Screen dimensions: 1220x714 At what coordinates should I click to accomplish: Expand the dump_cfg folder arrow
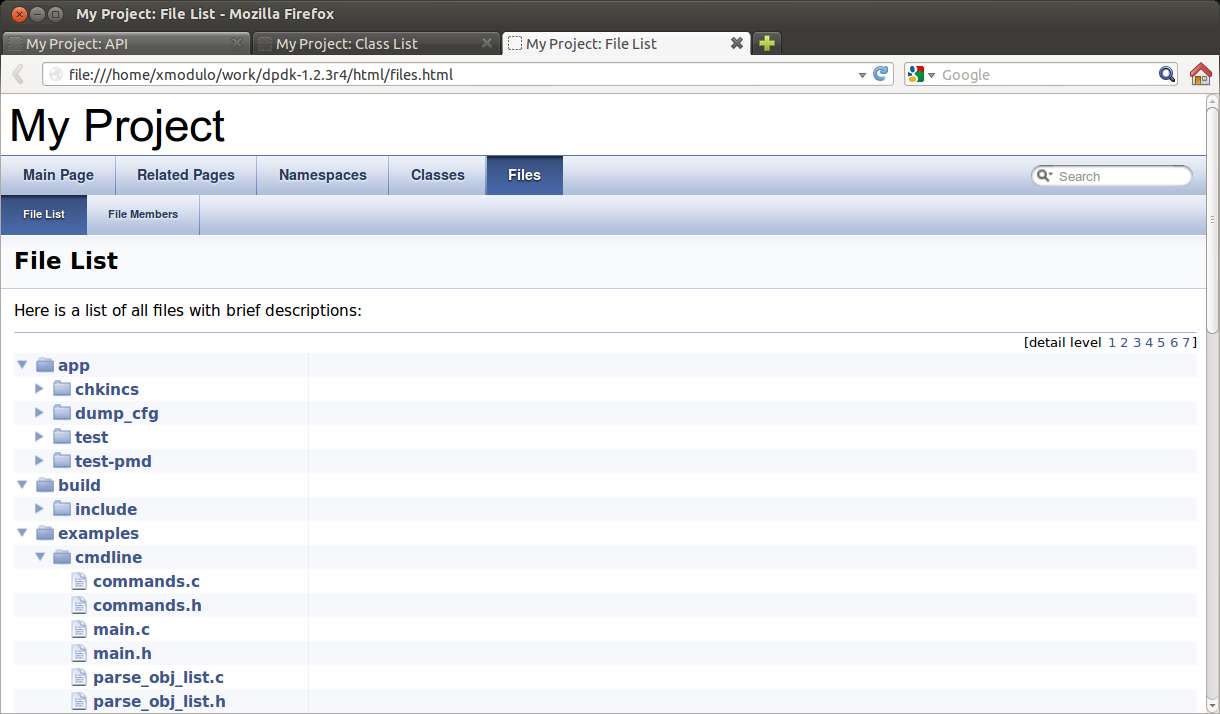40,413
